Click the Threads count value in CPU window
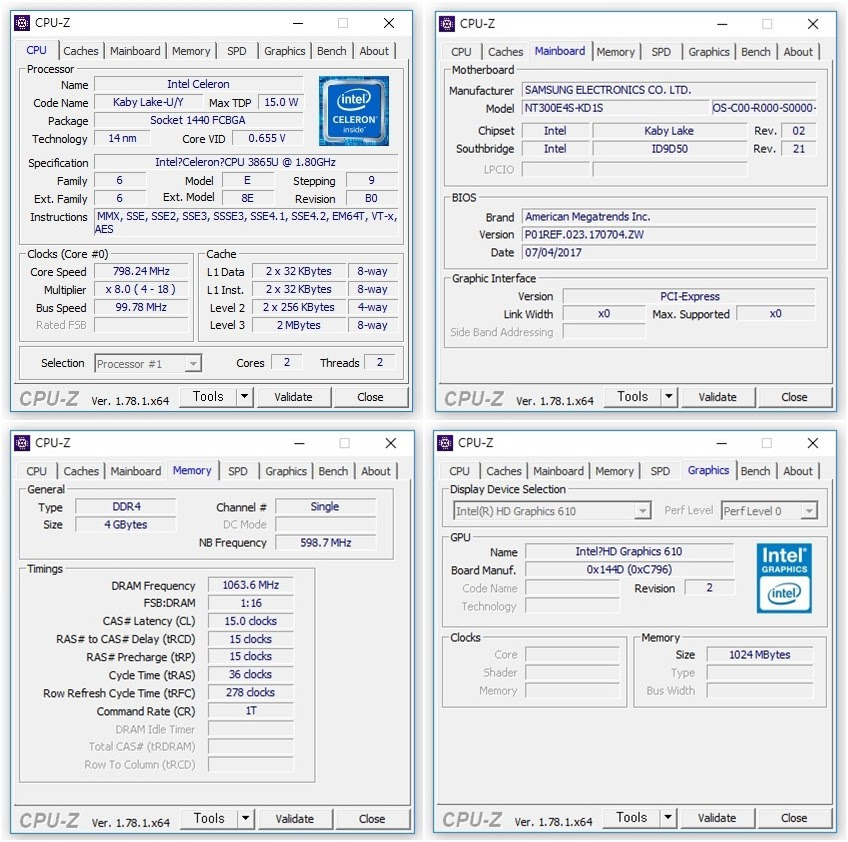This screenshot has height=842, width=848. (x=380, y=362)
